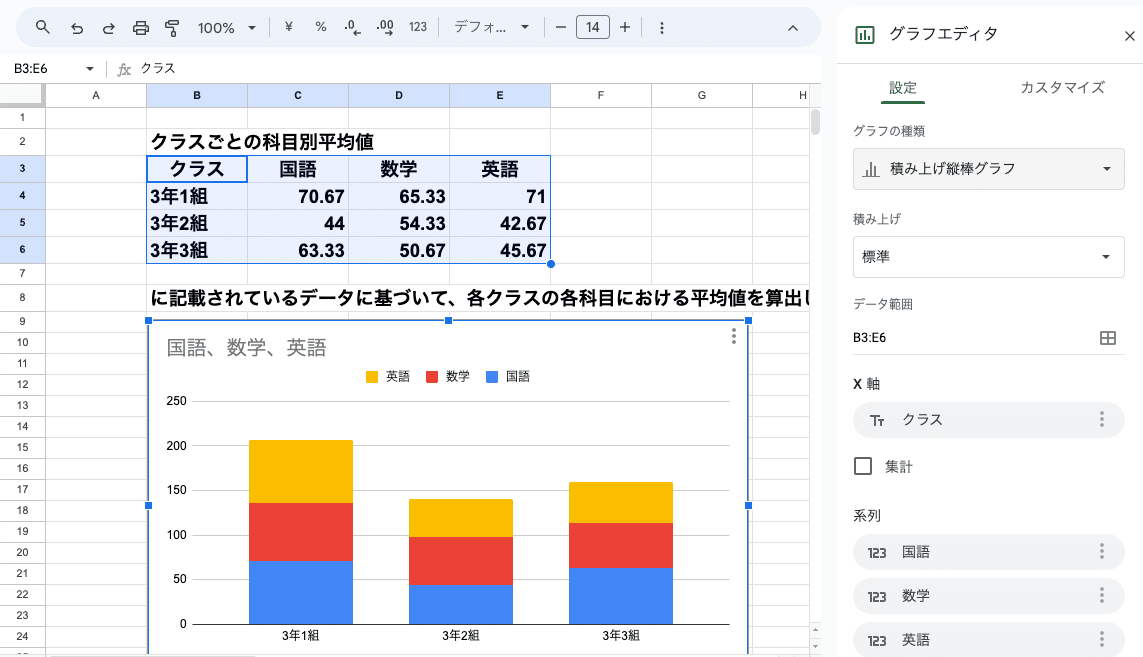
Task: Open the 積み上げ 標準 dropdown
Action: tap(988, 257)
